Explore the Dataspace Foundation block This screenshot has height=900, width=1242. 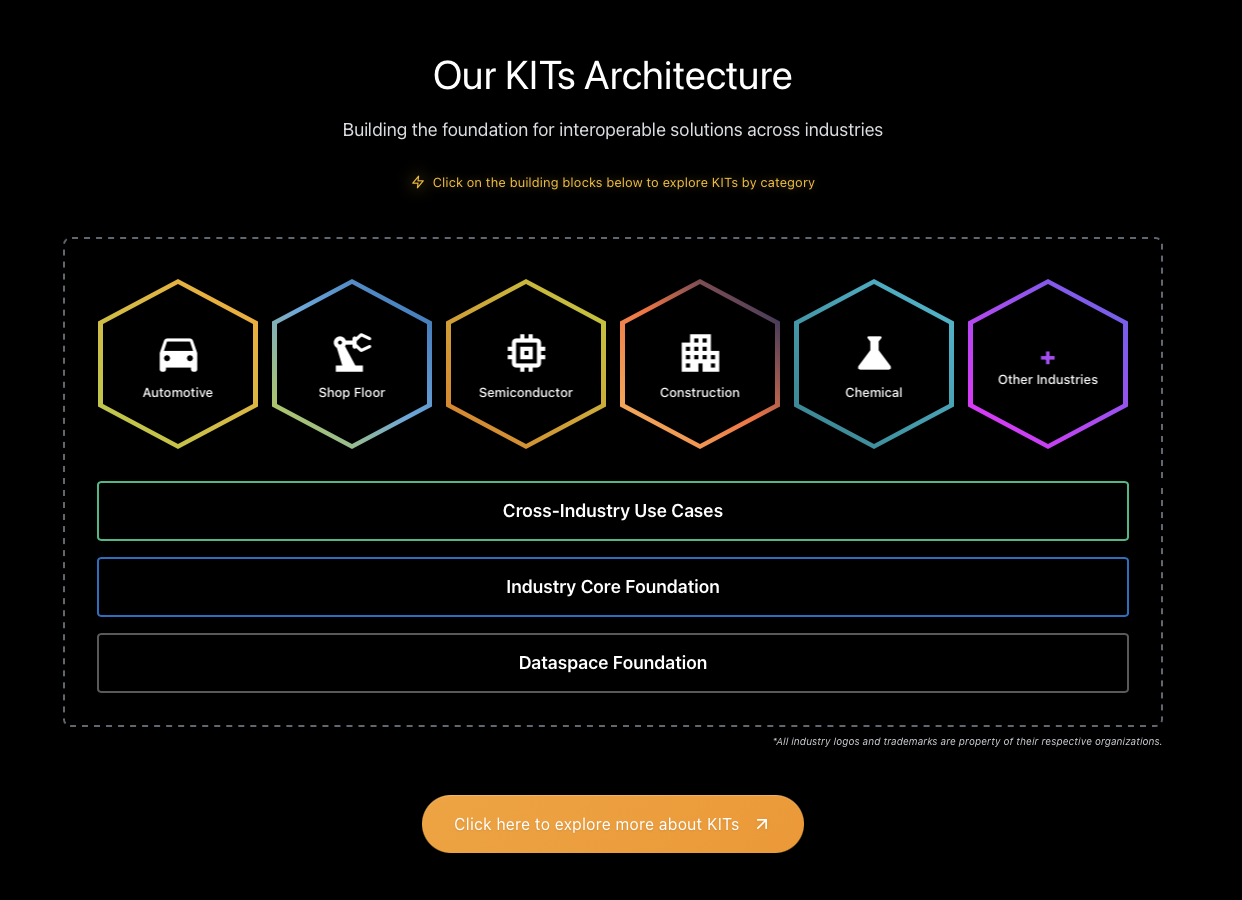[612, 663]
